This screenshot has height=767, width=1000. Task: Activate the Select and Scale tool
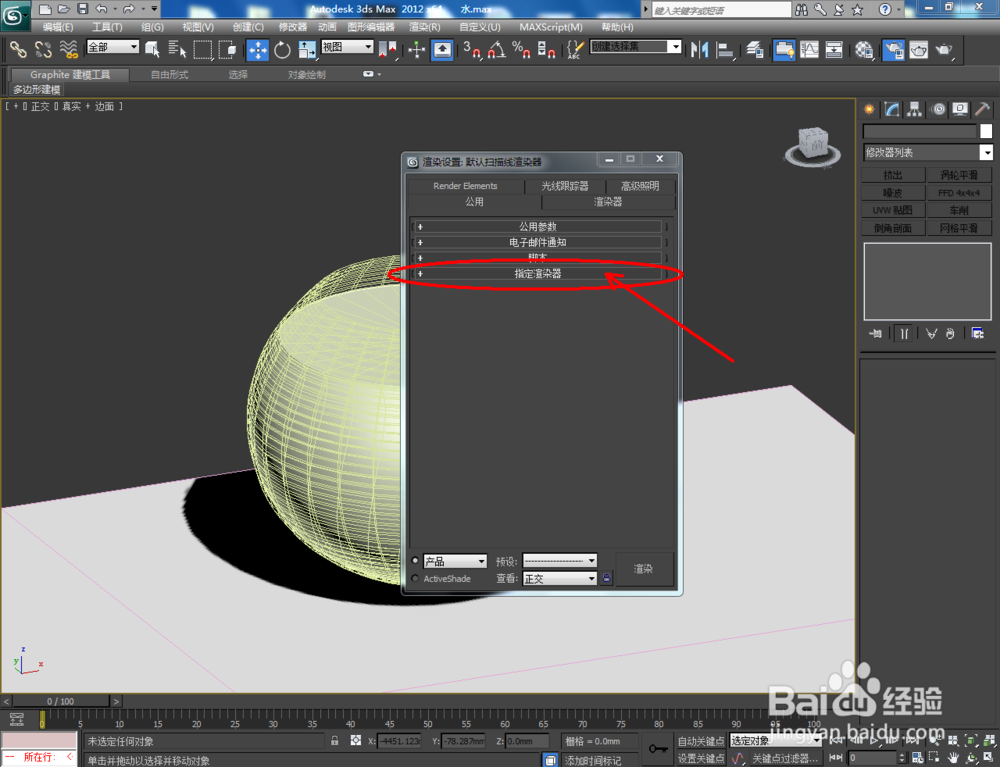tap(307, 49)
